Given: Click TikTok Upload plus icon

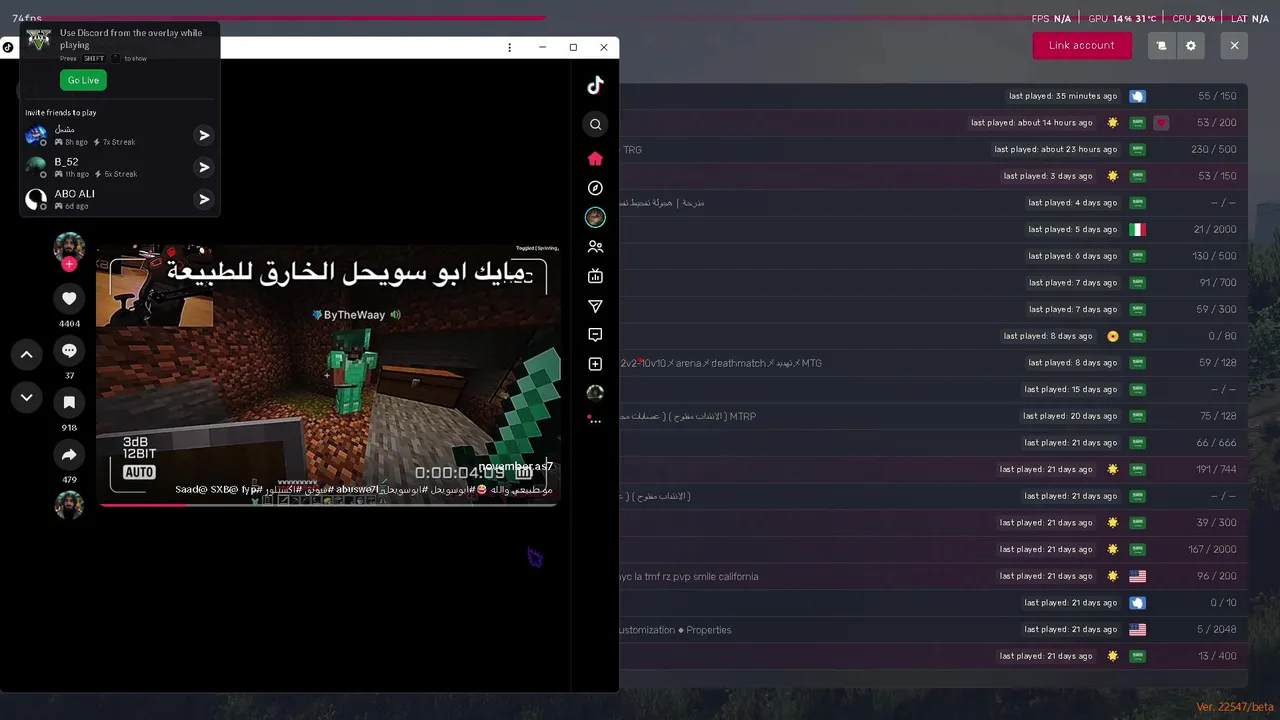Looking at the screenshot, I should 595,364.
